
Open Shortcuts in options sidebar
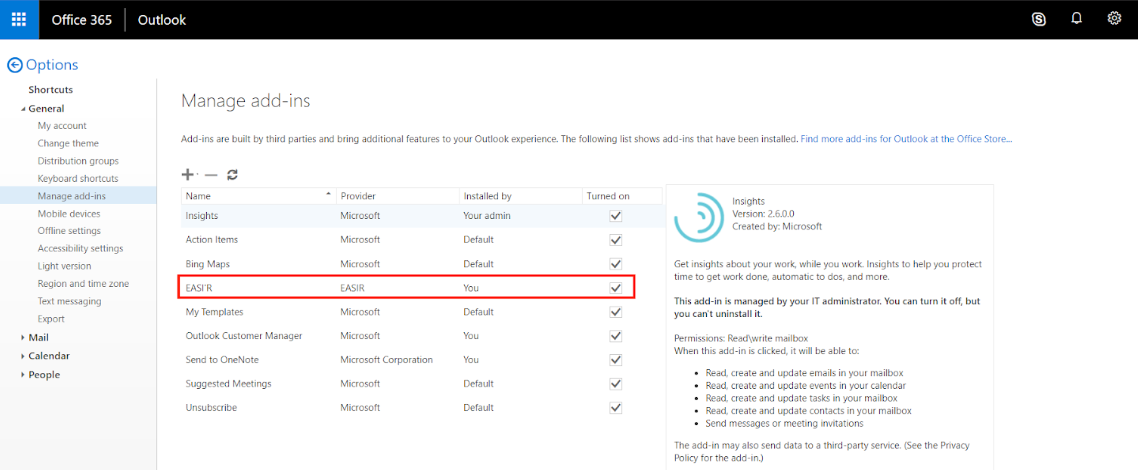(51, 90)
